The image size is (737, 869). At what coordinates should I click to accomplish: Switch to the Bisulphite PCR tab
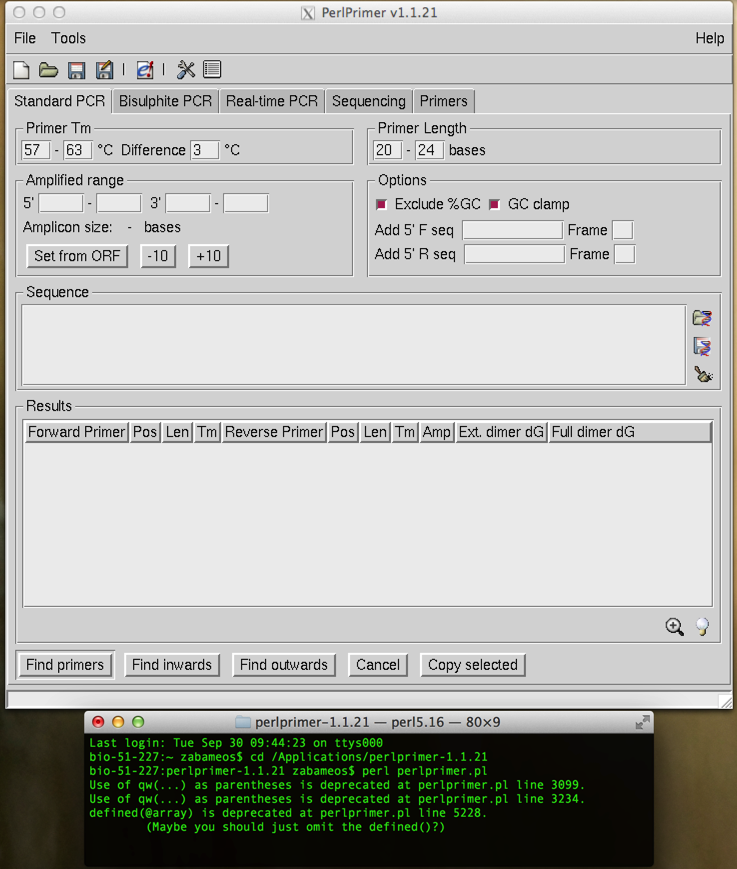[165, 101]
